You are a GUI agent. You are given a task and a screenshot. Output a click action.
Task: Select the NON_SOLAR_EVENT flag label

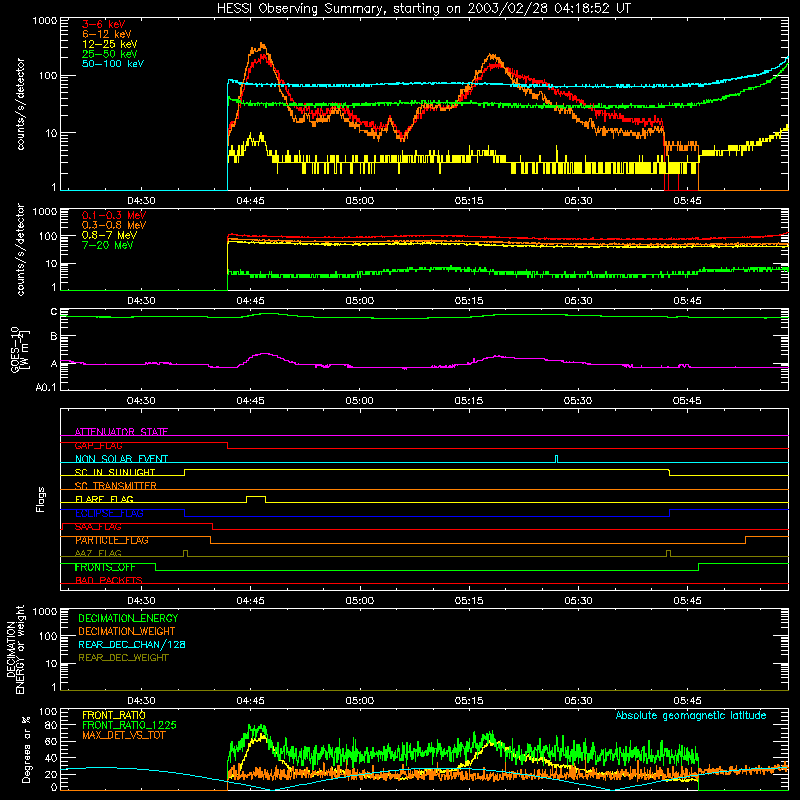point(121,459)
